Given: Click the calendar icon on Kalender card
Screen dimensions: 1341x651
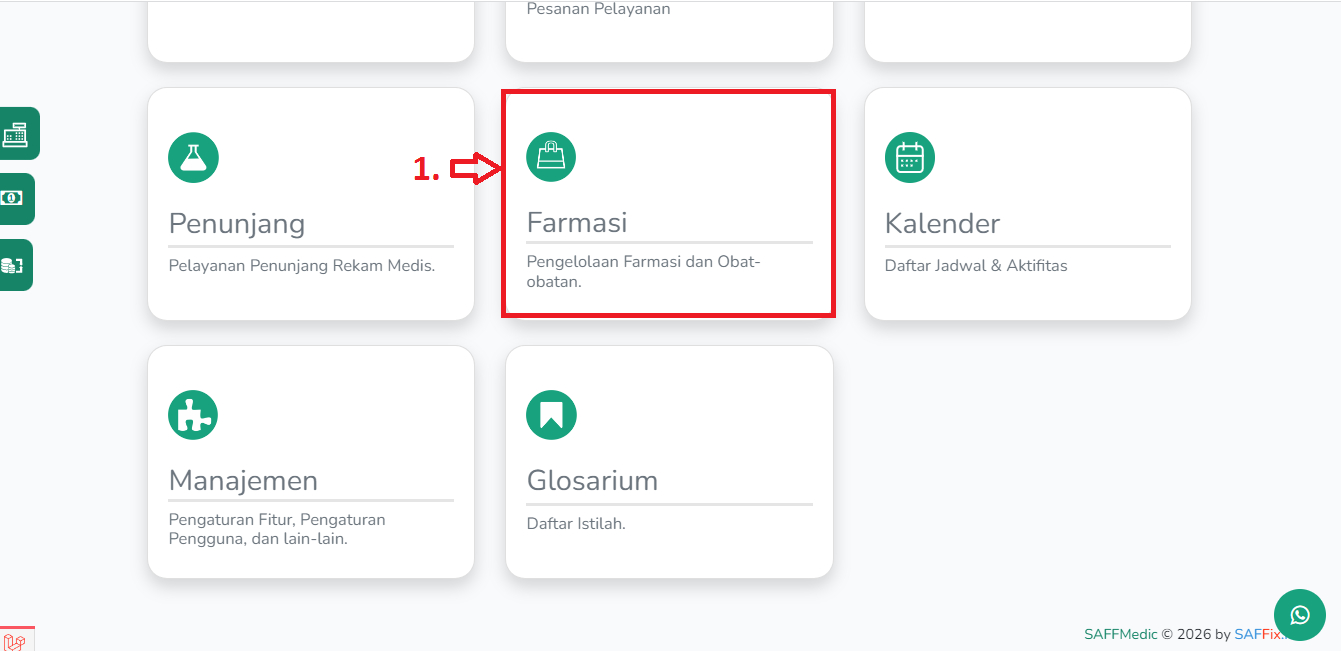Looking at the screenshot, I should coord(910,157).
